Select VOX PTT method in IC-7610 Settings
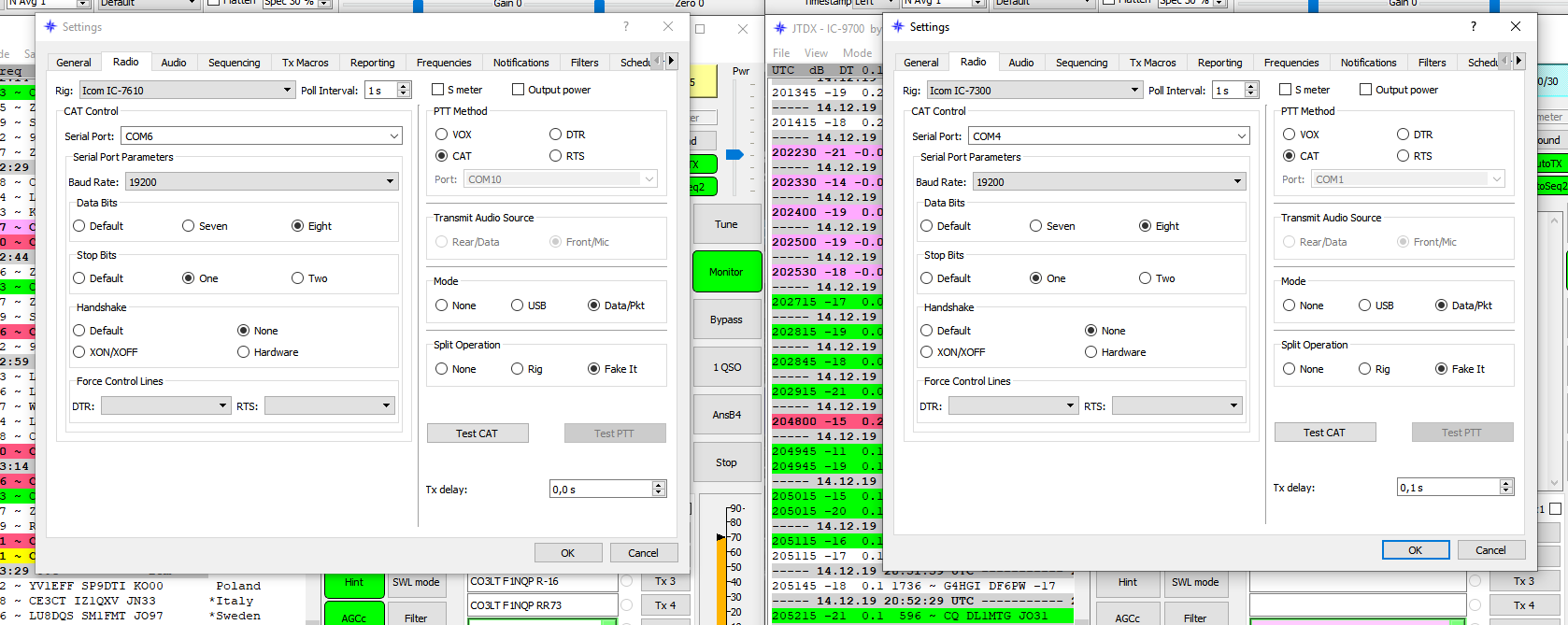The width and height of the screenshot is (1568, 625). (x=442, y=135)
